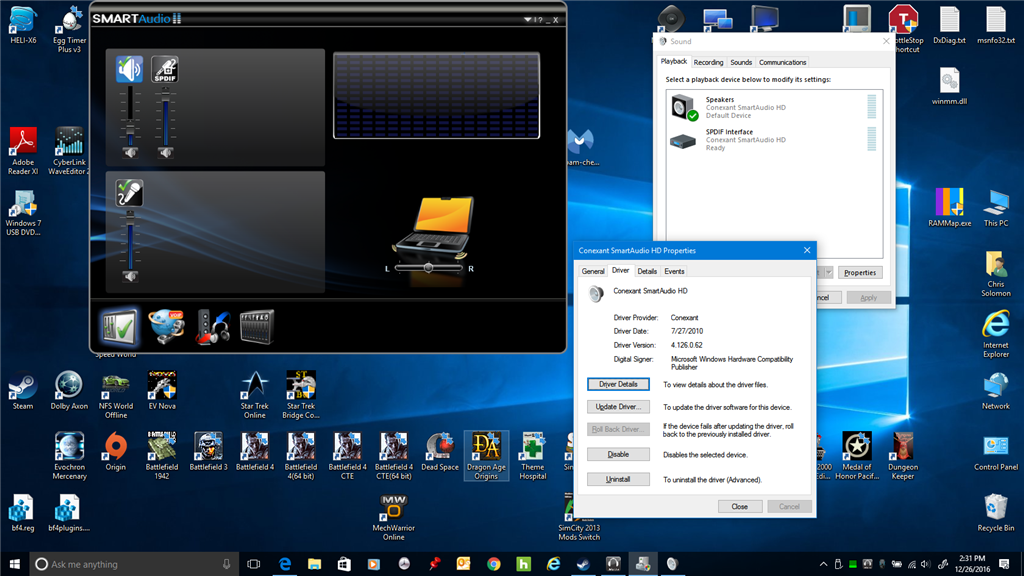Open Steam from the desktop
1024x576 pixels.
[23, 390]
